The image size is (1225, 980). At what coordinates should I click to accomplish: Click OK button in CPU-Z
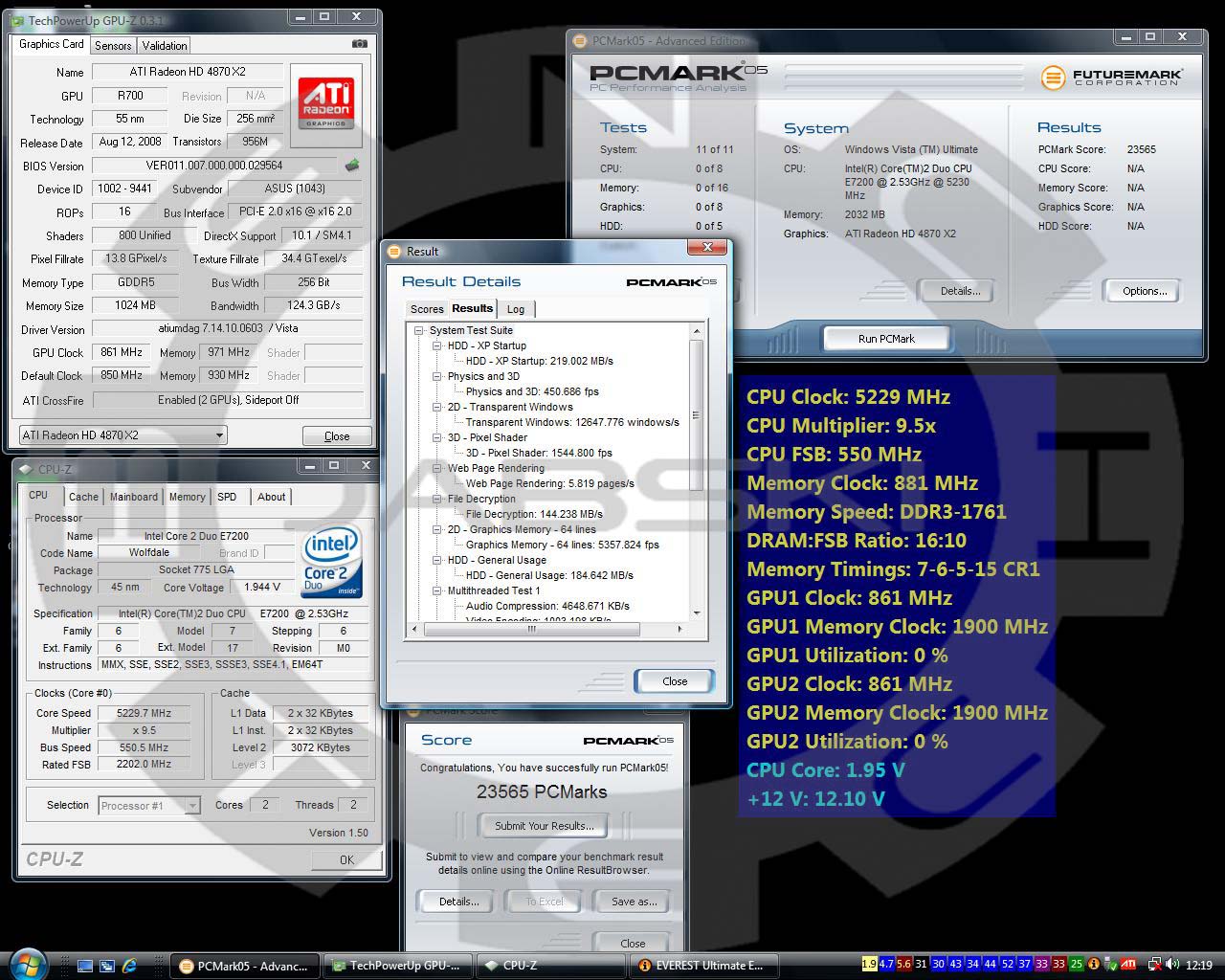point(346,859)
